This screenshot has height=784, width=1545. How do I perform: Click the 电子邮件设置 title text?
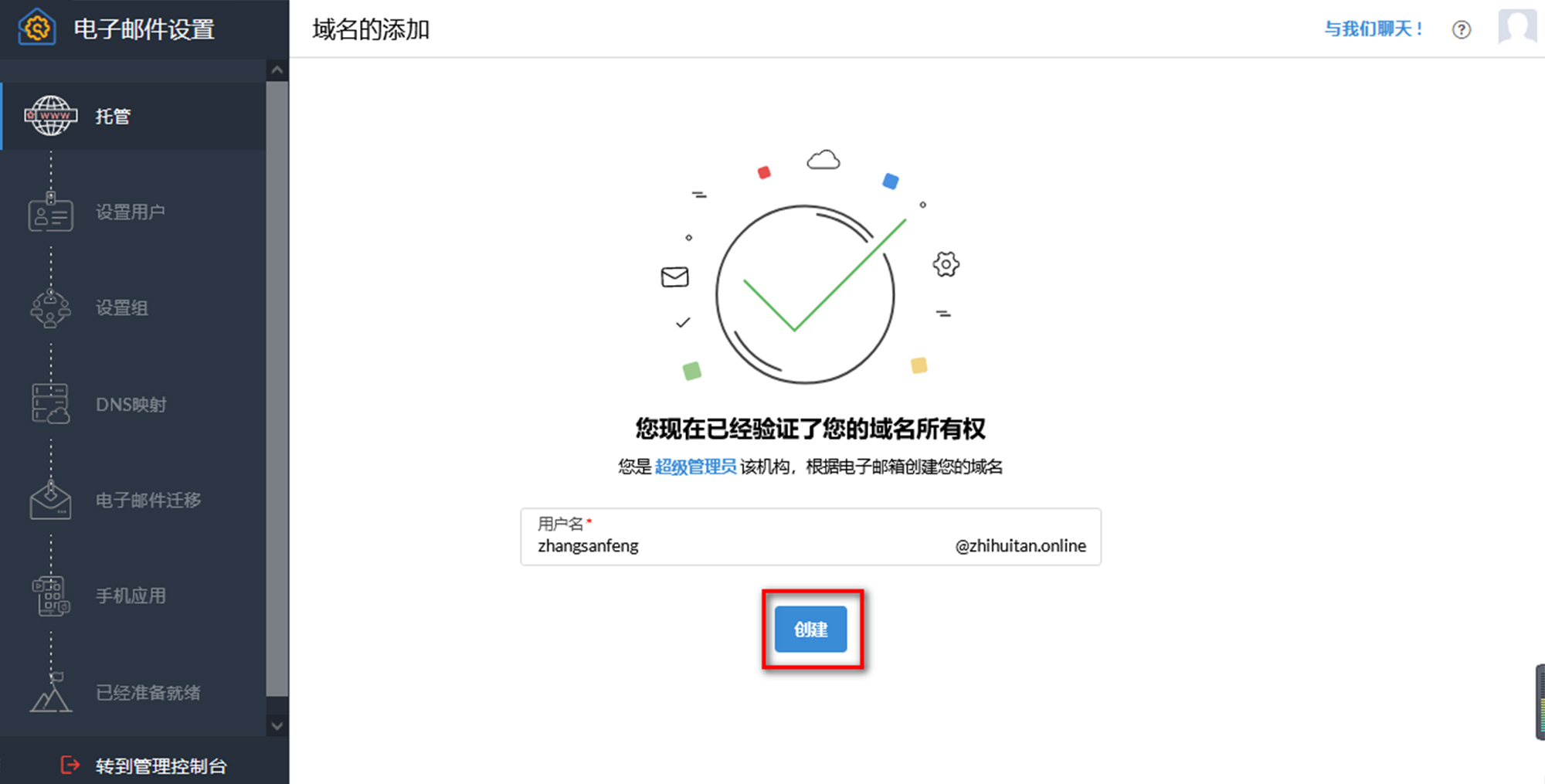(144, 29)
